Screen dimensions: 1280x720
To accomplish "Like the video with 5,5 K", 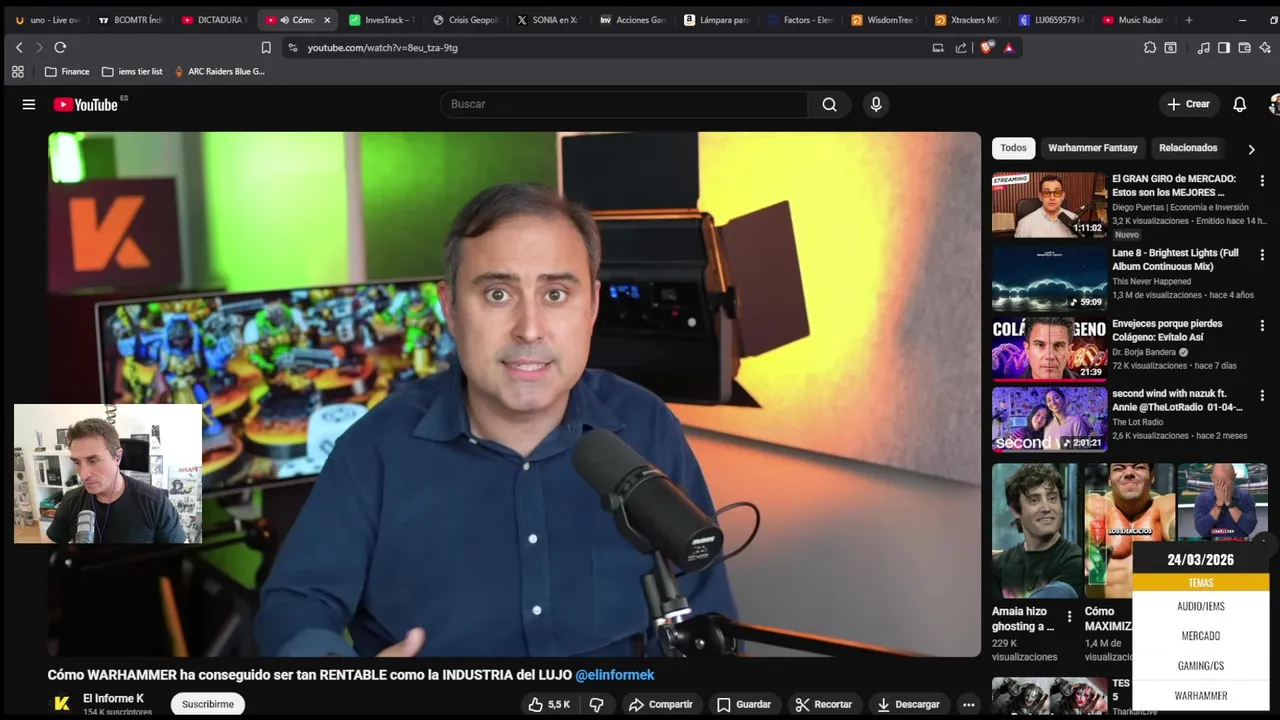I will coord(549,704).
